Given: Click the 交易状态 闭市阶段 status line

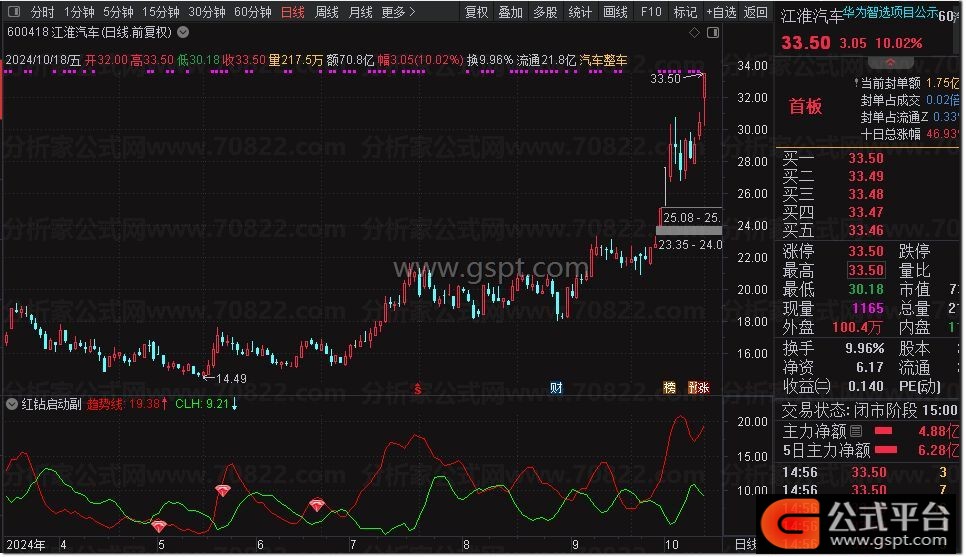Looking at the screenshot, I should tap(869, 410).
